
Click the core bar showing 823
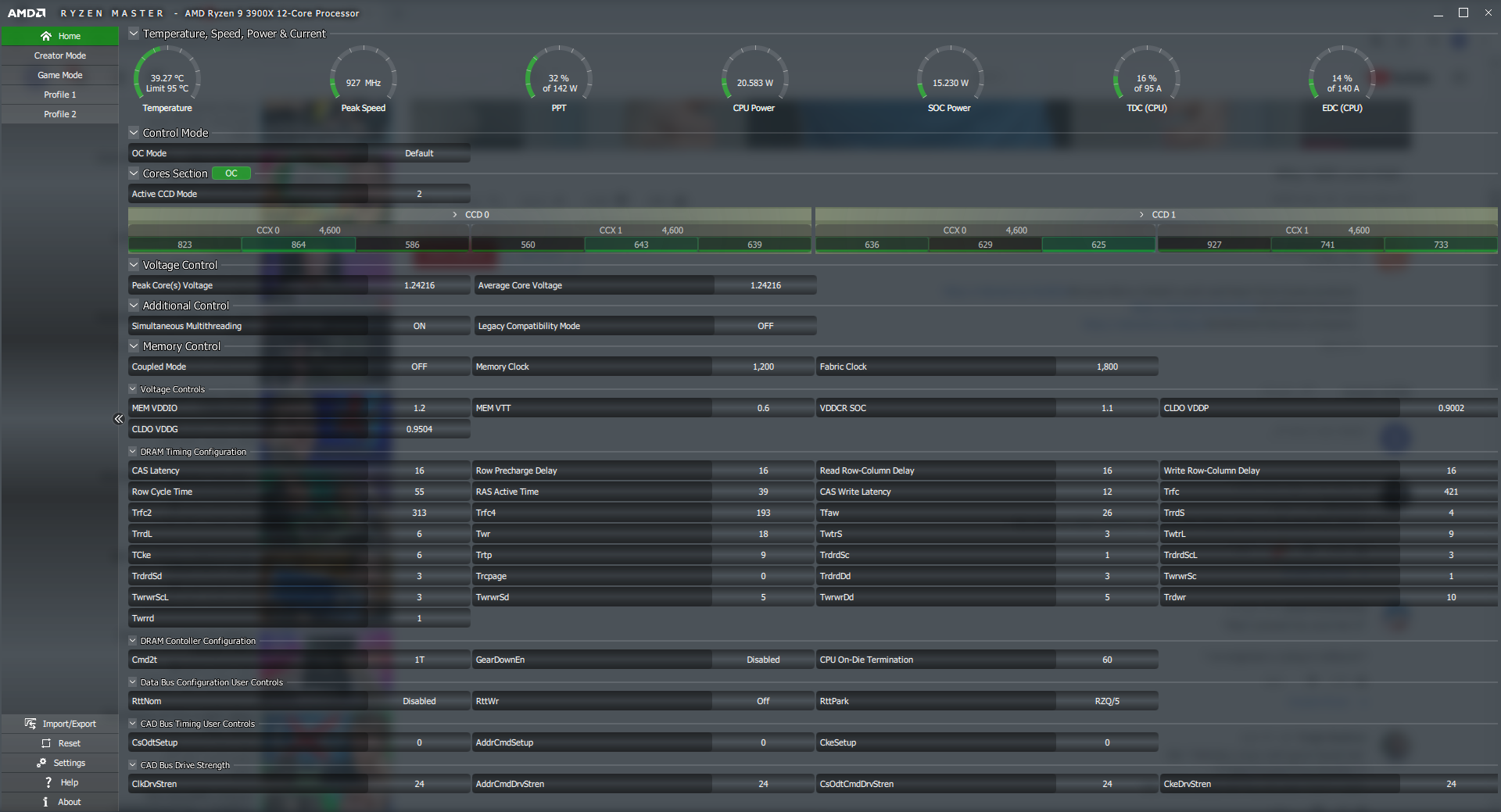click(184, 245)
